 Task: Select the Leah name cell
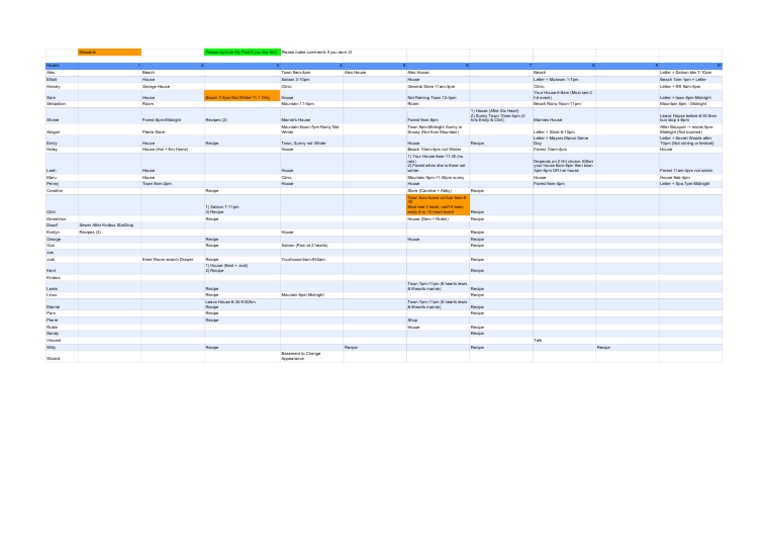pos(62,164)
